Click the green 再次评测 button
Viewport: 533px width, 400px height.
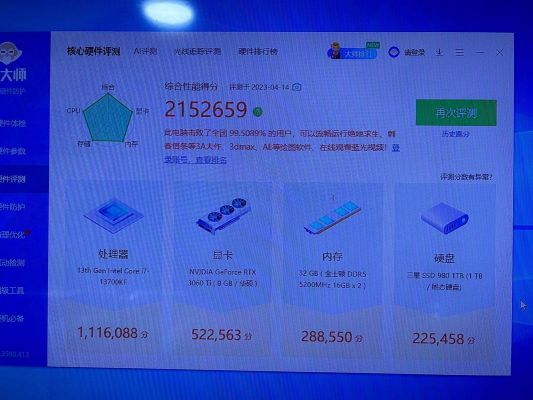[x=456, y=112]
